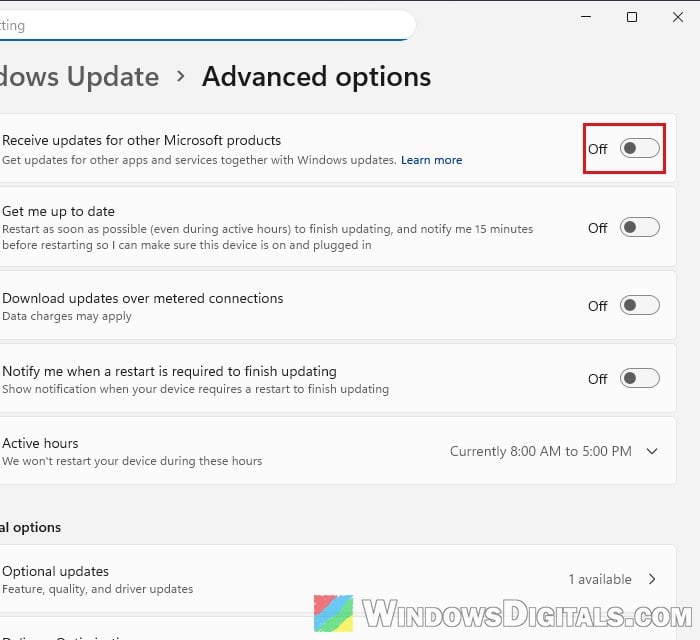Enable the Get me up to date switch
Screen dimensions: 700x640
click(x=639, y=228)
